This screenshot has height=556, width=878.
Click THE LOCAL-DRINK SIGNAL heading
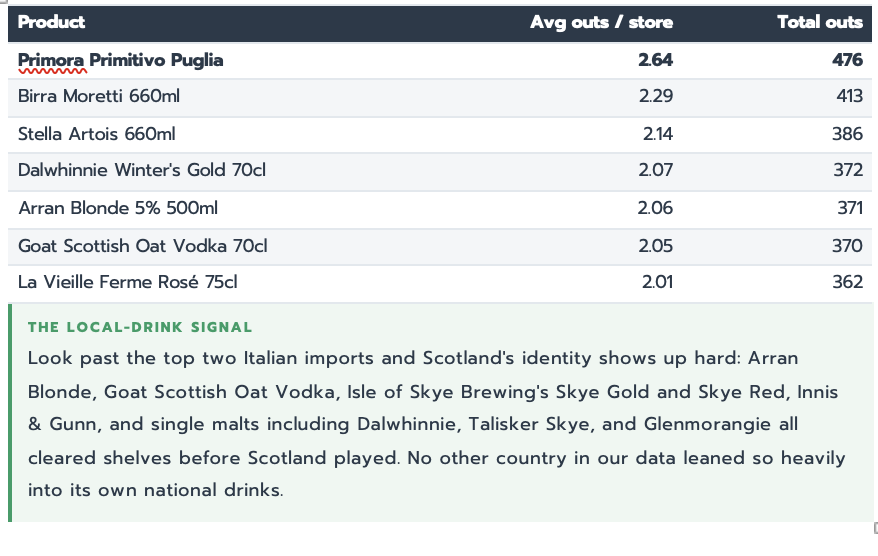140,327
